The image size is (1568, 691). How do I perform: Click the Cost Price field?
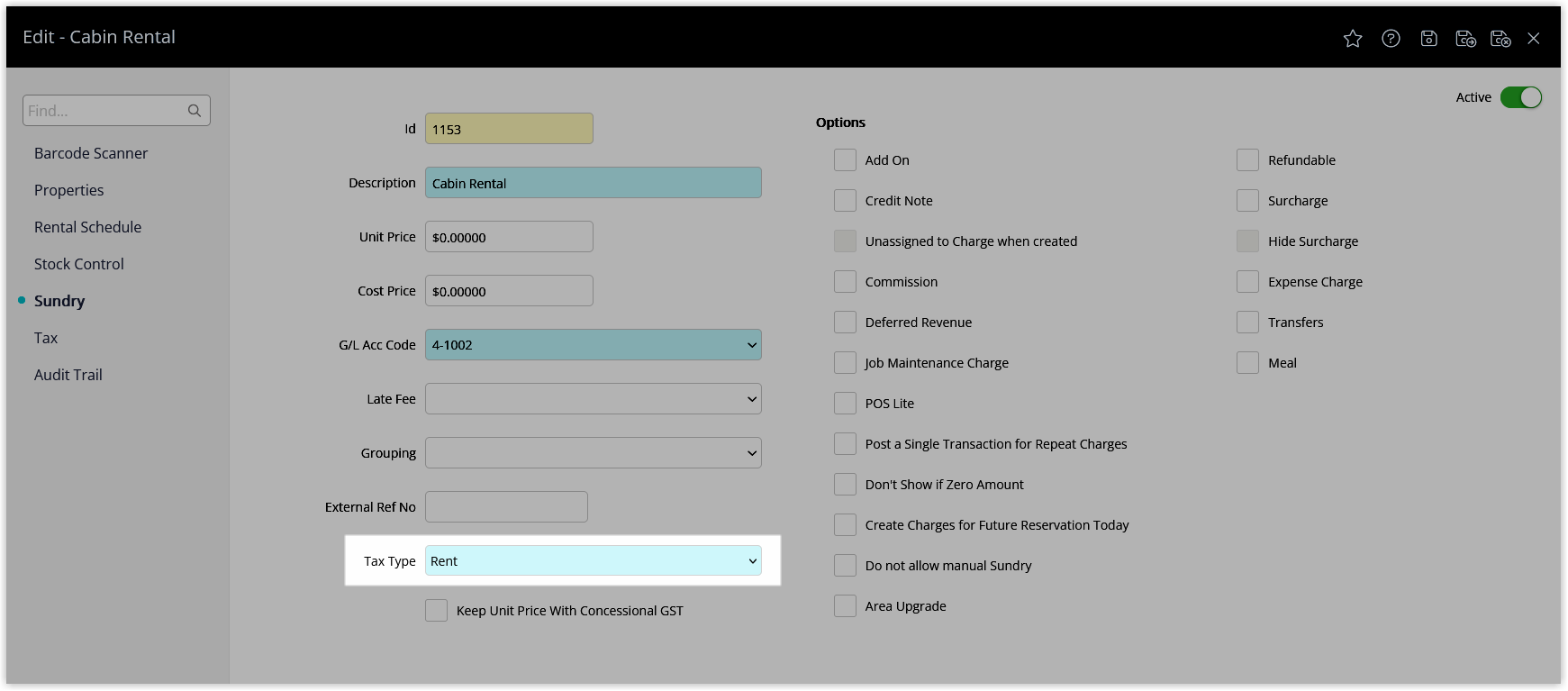(509, 291)
